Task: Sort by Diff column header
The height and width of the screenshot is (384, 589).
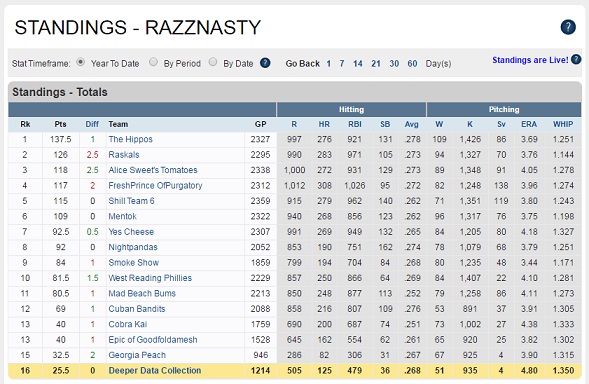Action: [x=92, y=124]
